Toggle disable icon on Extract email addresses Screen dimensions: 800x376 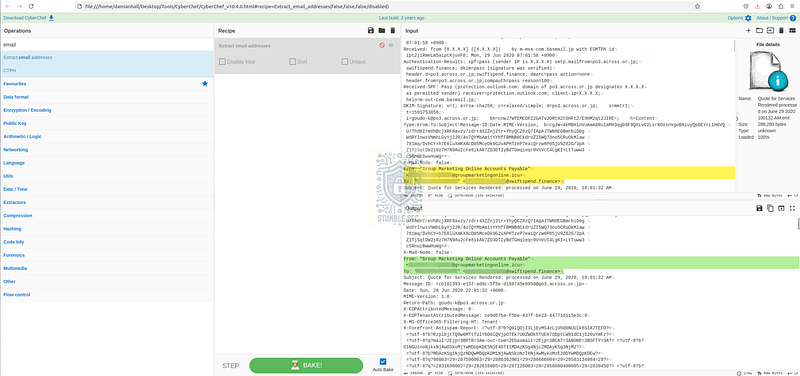[x=382, y=45]
